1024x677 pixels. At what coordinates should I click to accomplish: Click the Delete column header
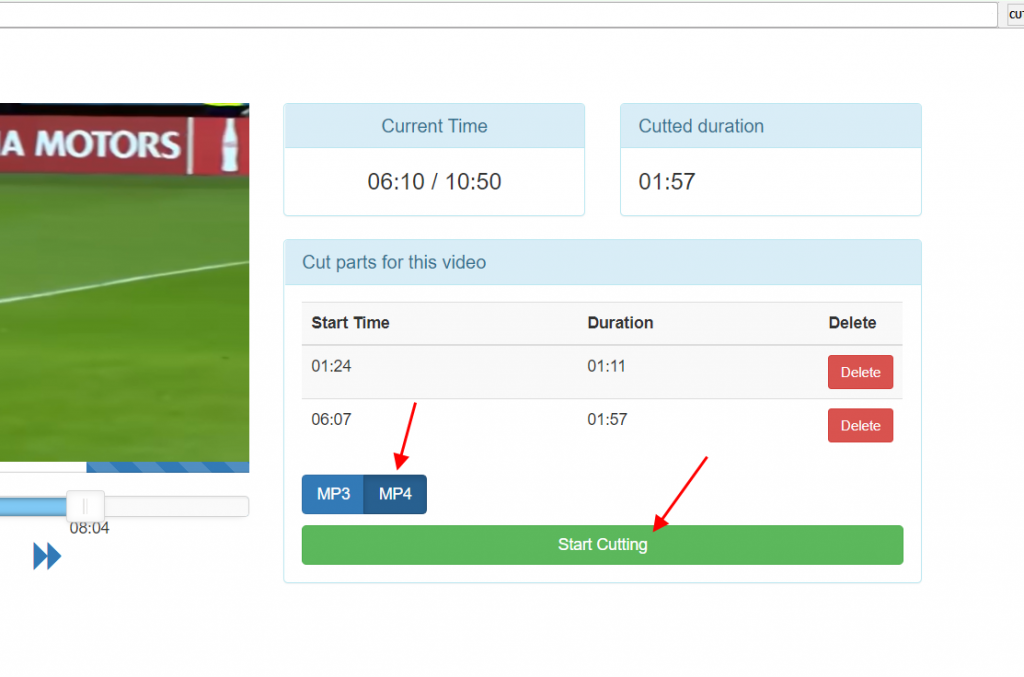[852, 323]
